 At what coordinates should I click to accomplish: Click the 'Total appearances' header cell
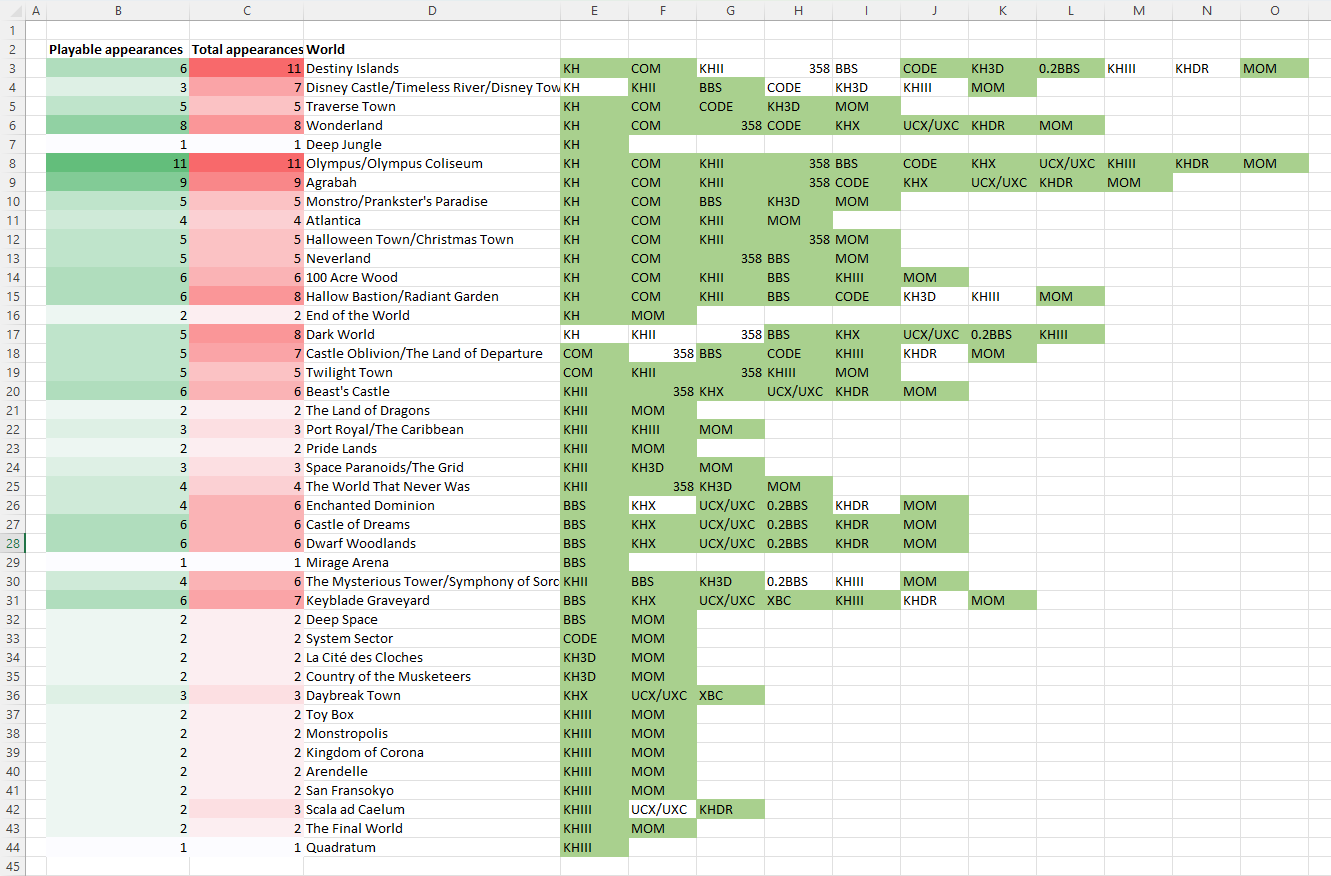pos(247,49)
